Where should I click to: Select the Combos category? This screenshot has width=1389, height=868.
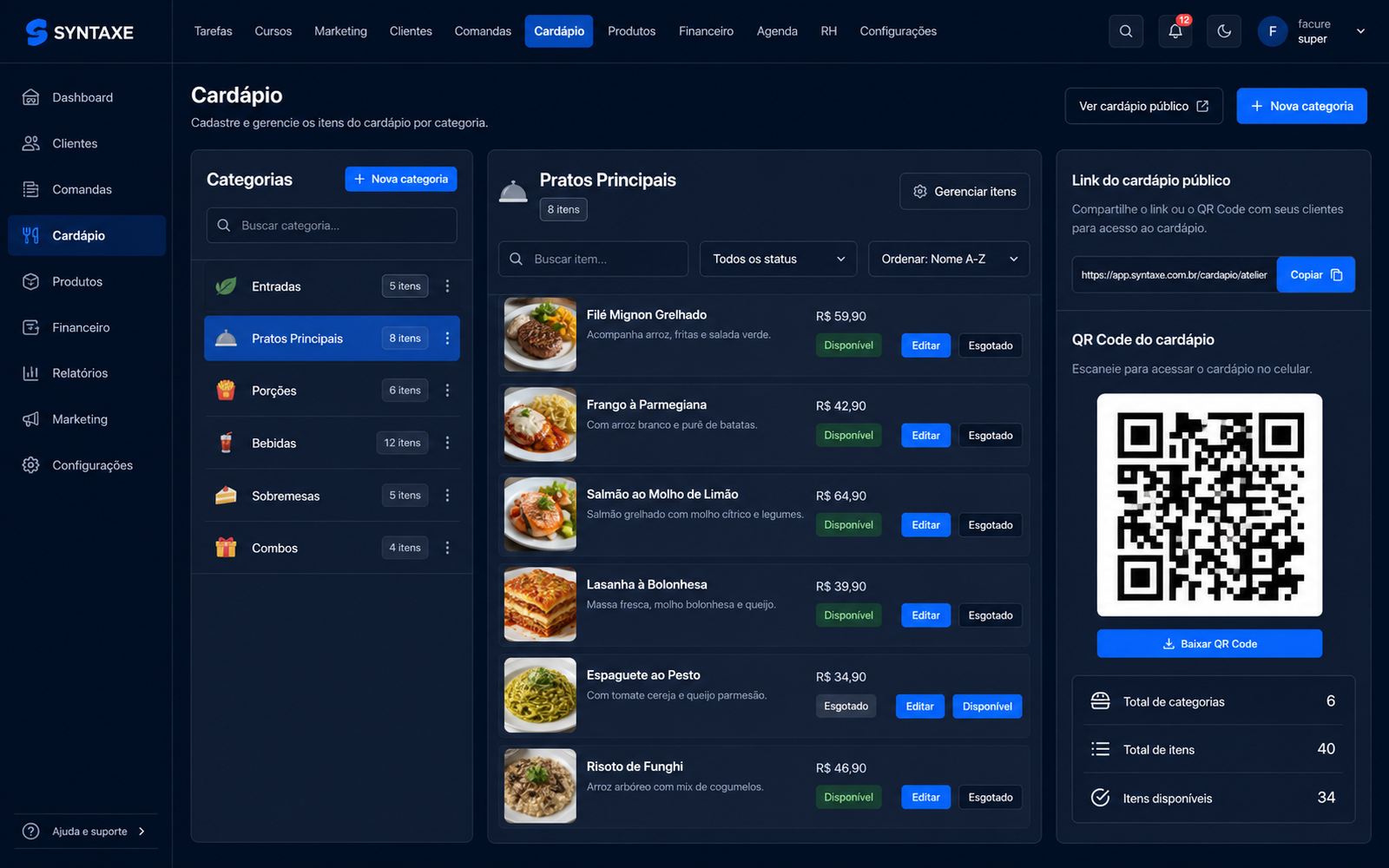(x=332, y=548)
